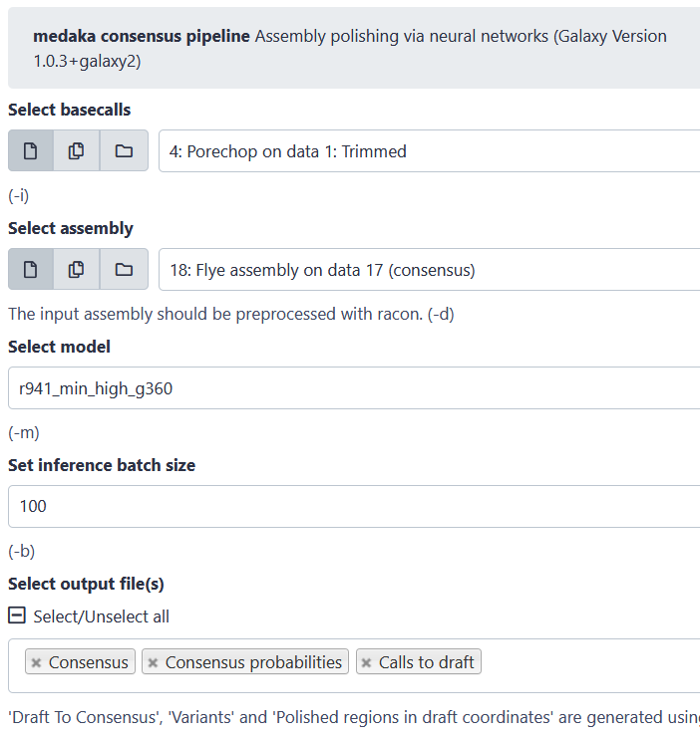Select single dataset icon for assembly

[30, 269]
